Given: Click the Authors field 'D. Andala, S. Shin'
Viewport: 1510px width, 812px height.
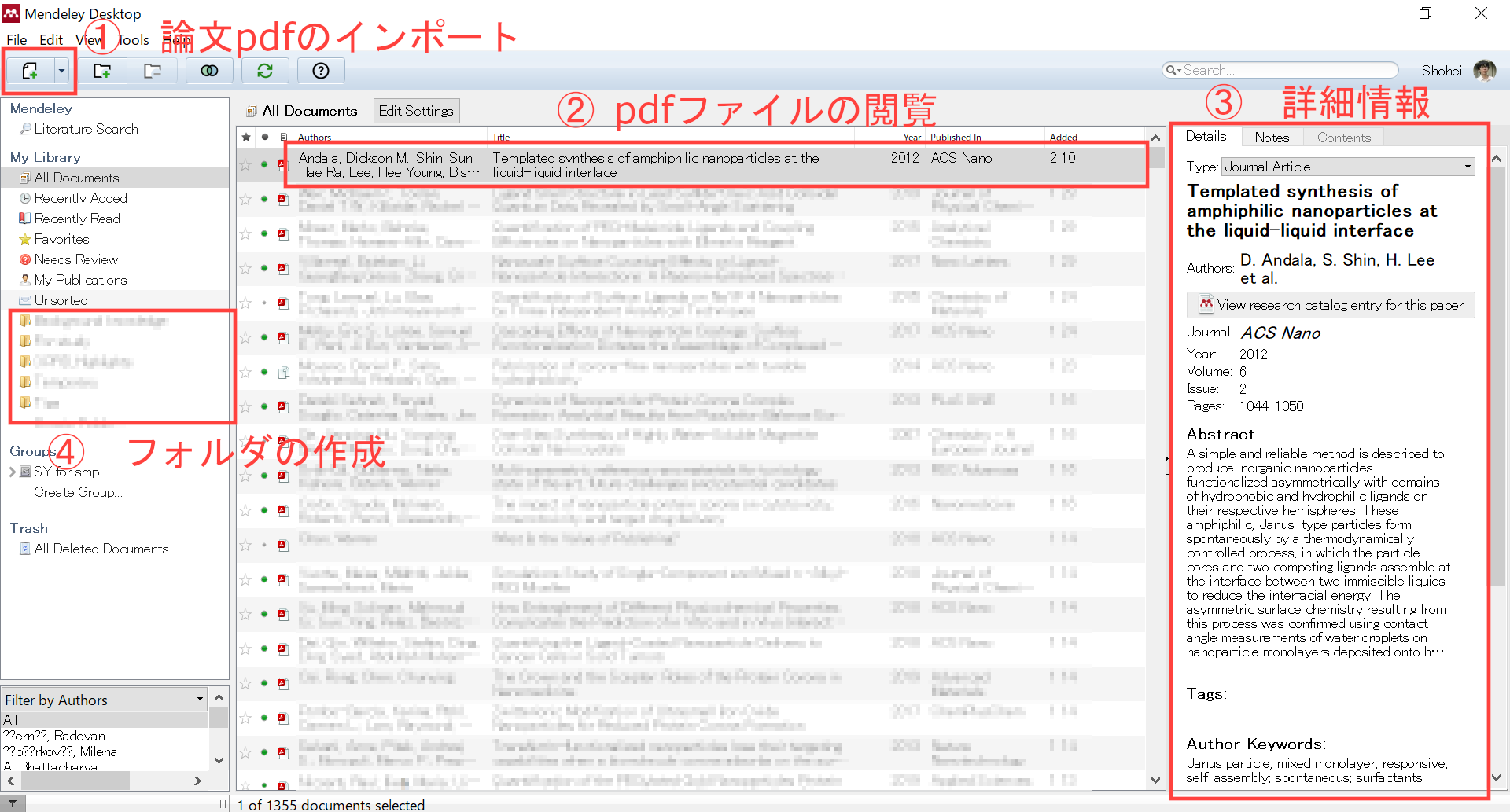Looking at the screenshot, I should click(1337, 269).
